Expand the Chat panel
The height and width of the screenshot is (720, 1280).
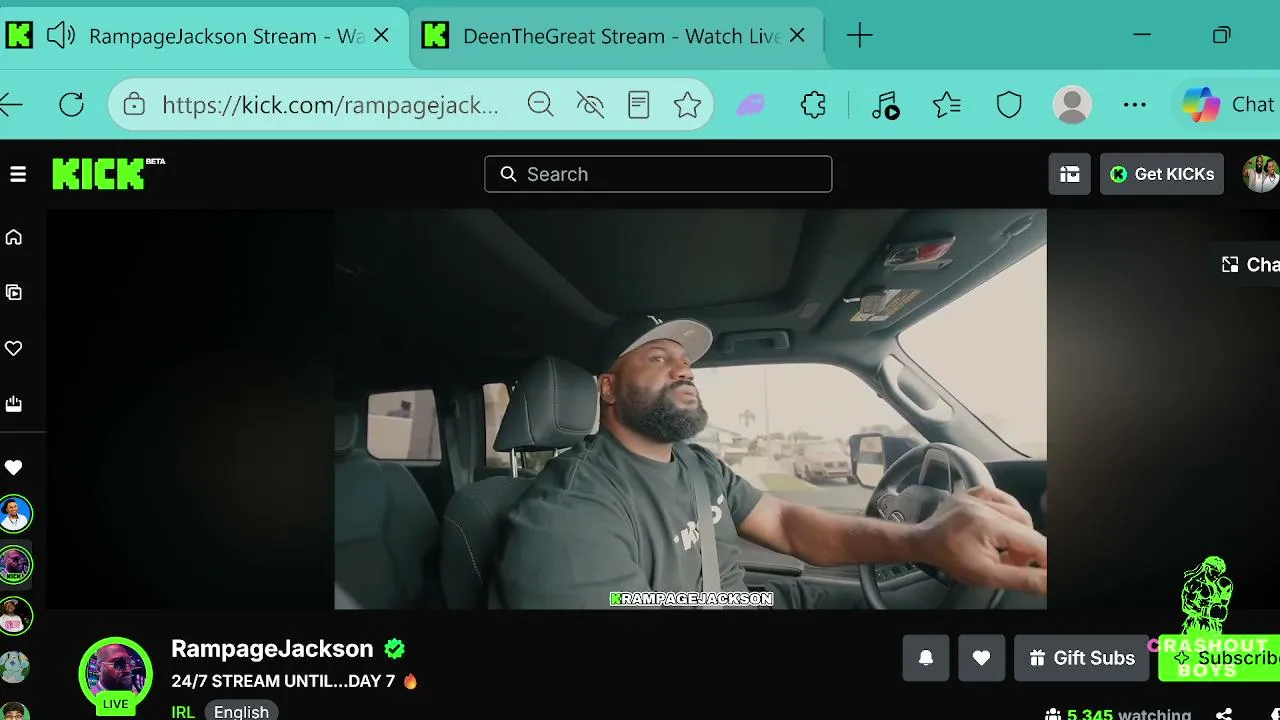1249,264
